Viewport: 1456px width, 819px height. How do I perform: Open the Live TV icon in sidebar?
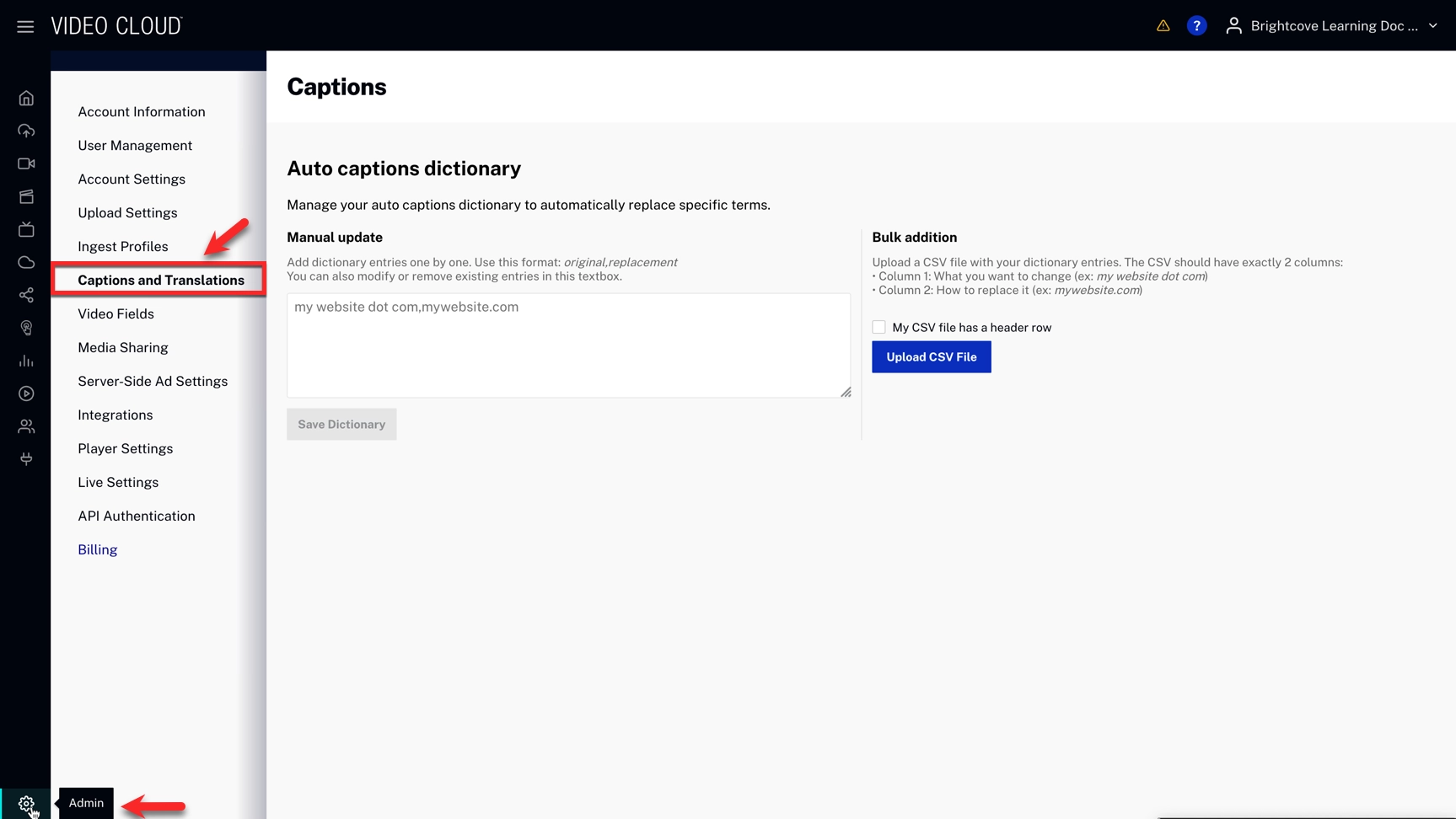tap(26, 230)
